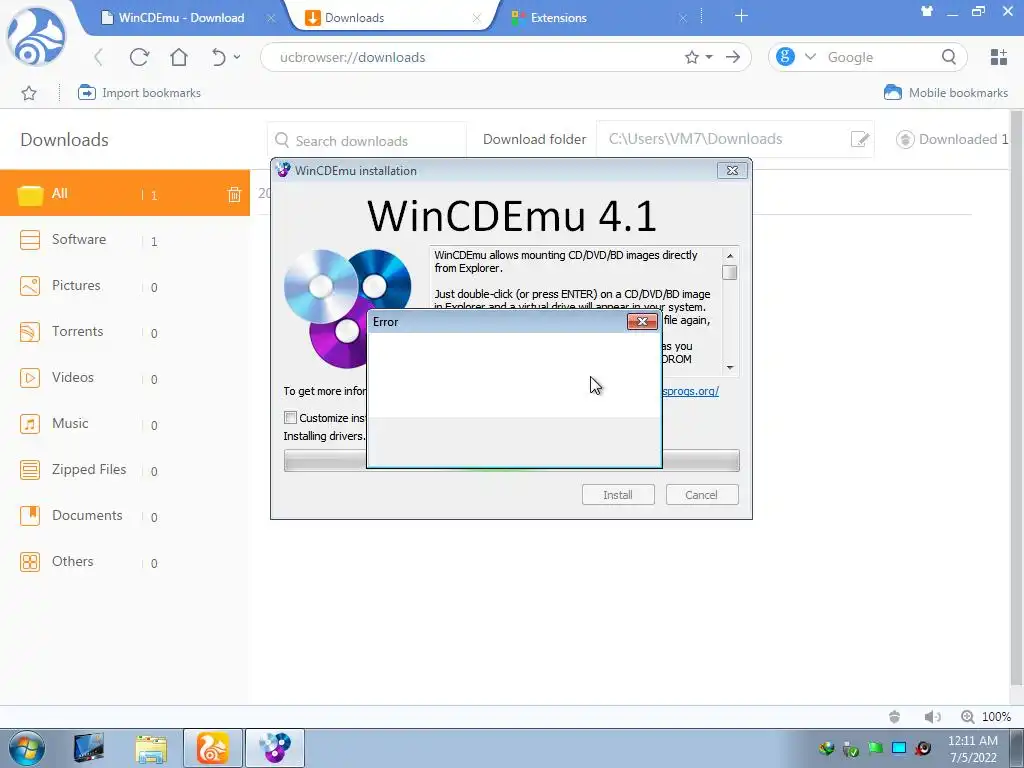Toggle the sound speaker icon in the status bar
This screenshot has width=1024, height=768.
[x=933, y=717]
